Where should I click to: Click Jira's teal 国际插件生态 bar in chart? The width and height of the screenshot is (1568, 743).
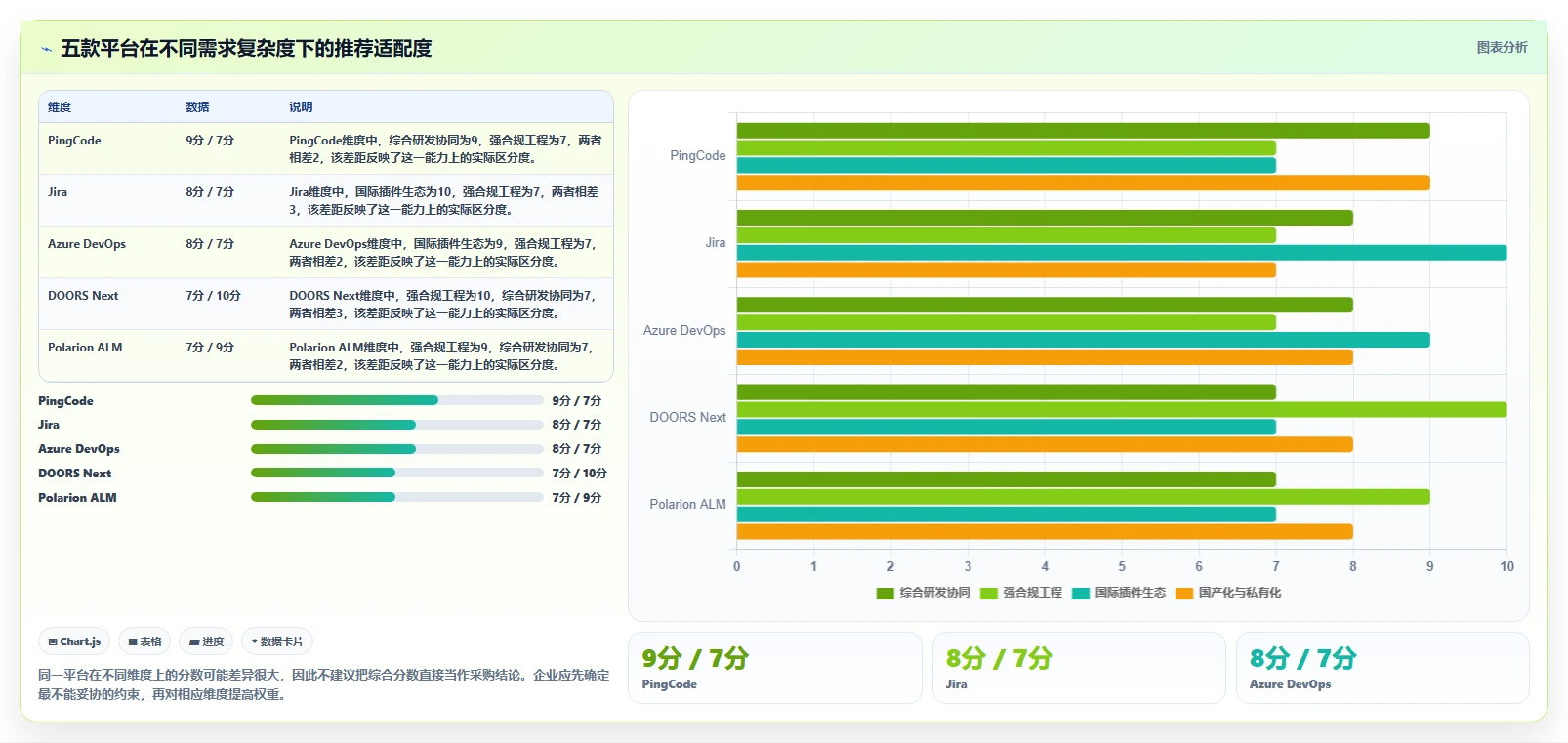(1121, 253)
